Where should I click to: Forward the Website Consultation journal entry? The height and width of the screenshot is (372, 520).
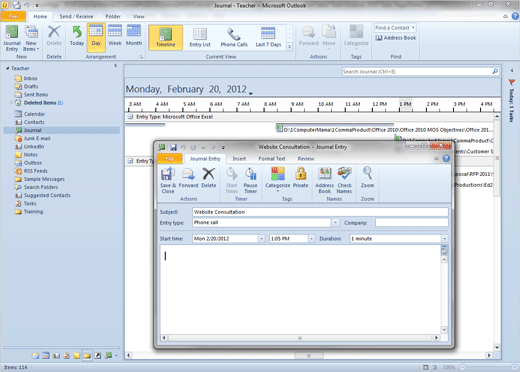click(188, 178)
